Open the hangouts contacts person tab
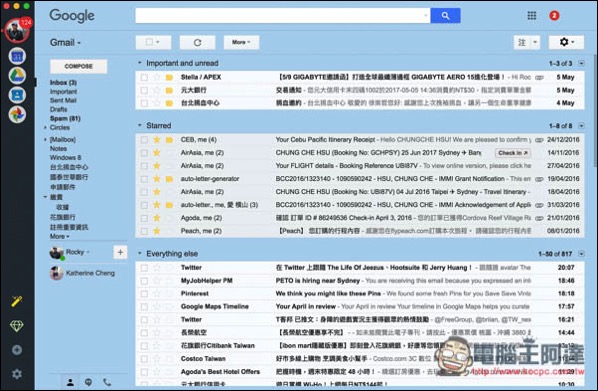The image size is (598, 391). [x=70, y=382]
